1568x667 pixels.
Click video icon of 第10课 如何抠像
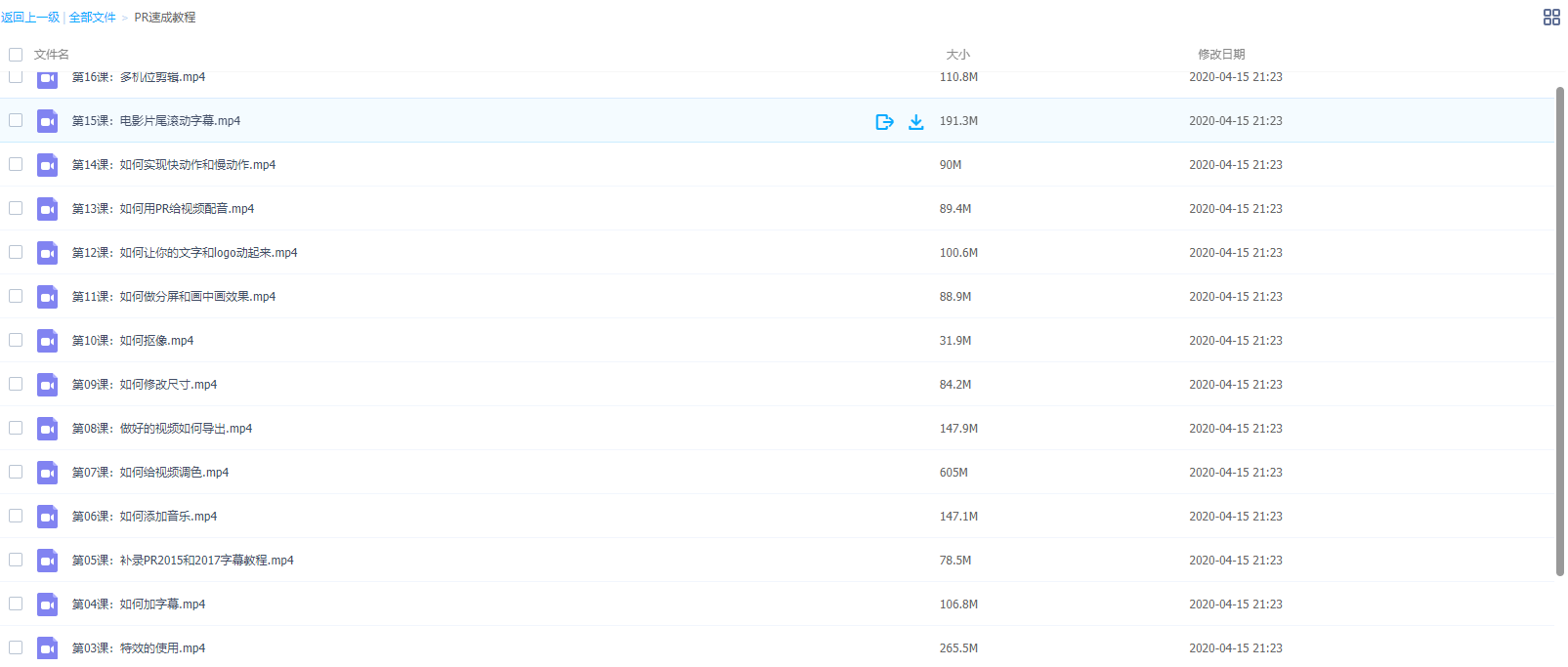[47, 341]
